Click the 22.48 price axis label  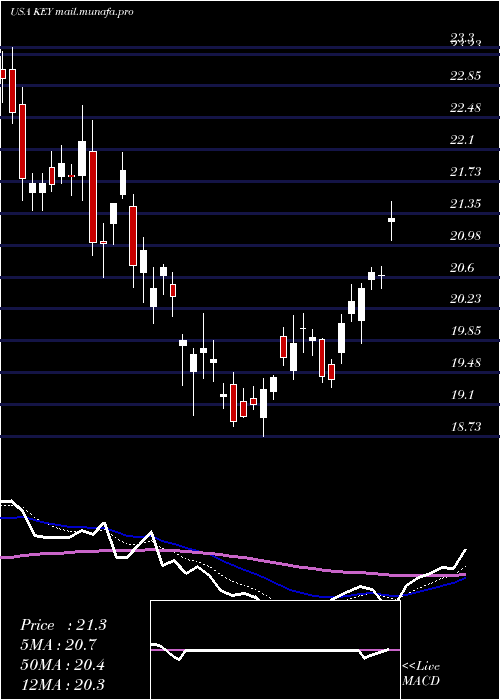point(466,108)
